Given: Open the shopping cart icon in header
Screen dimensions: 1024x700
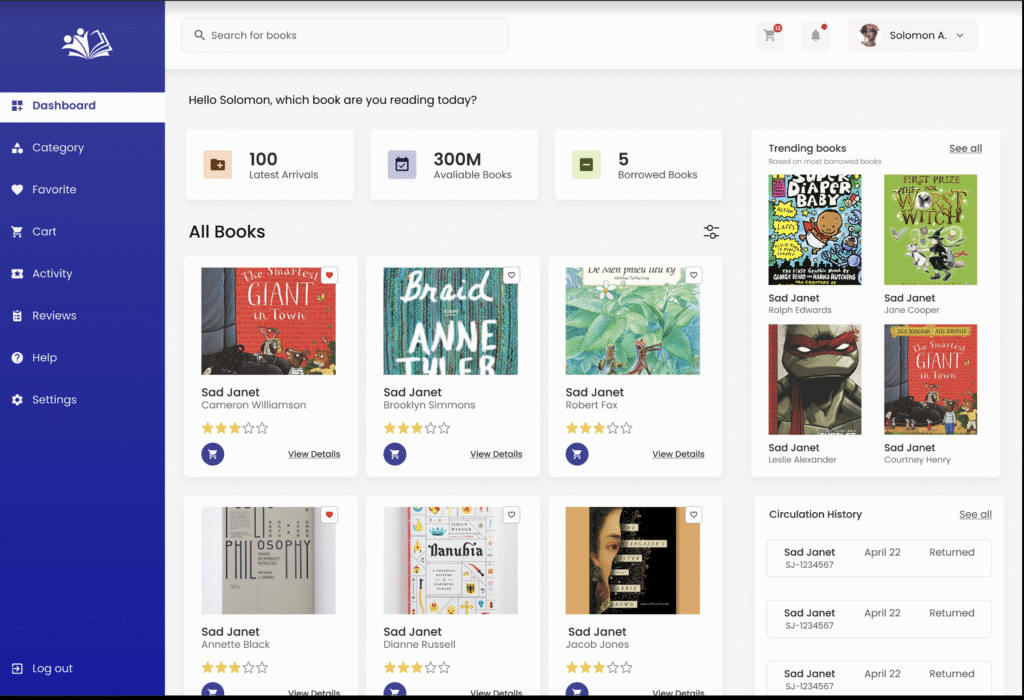Looking at the screenshot, I should tap(769, 36).
